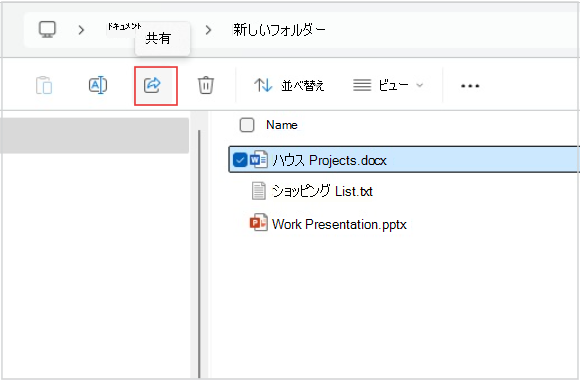This screenshot has height=380, width=580.
Task: Click ドキュメント in the address bar
Action: click(x=124, y=26)
